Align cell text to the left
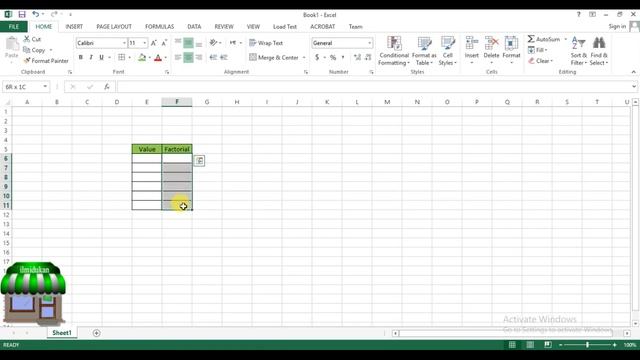Screen dimensions: 640x360 tap(178, 58)
